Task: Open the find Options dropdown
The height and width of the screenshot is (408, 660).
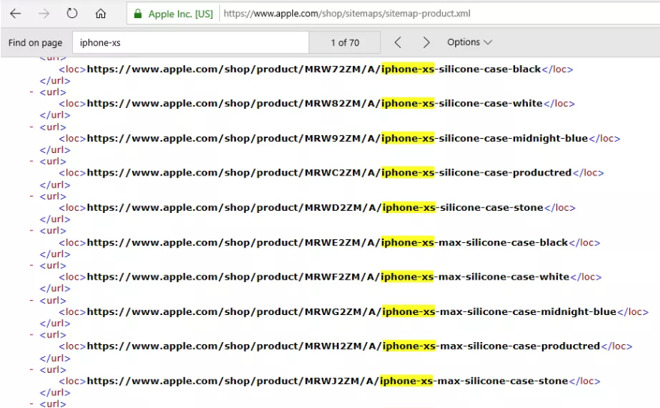Action: click(469, 42)
